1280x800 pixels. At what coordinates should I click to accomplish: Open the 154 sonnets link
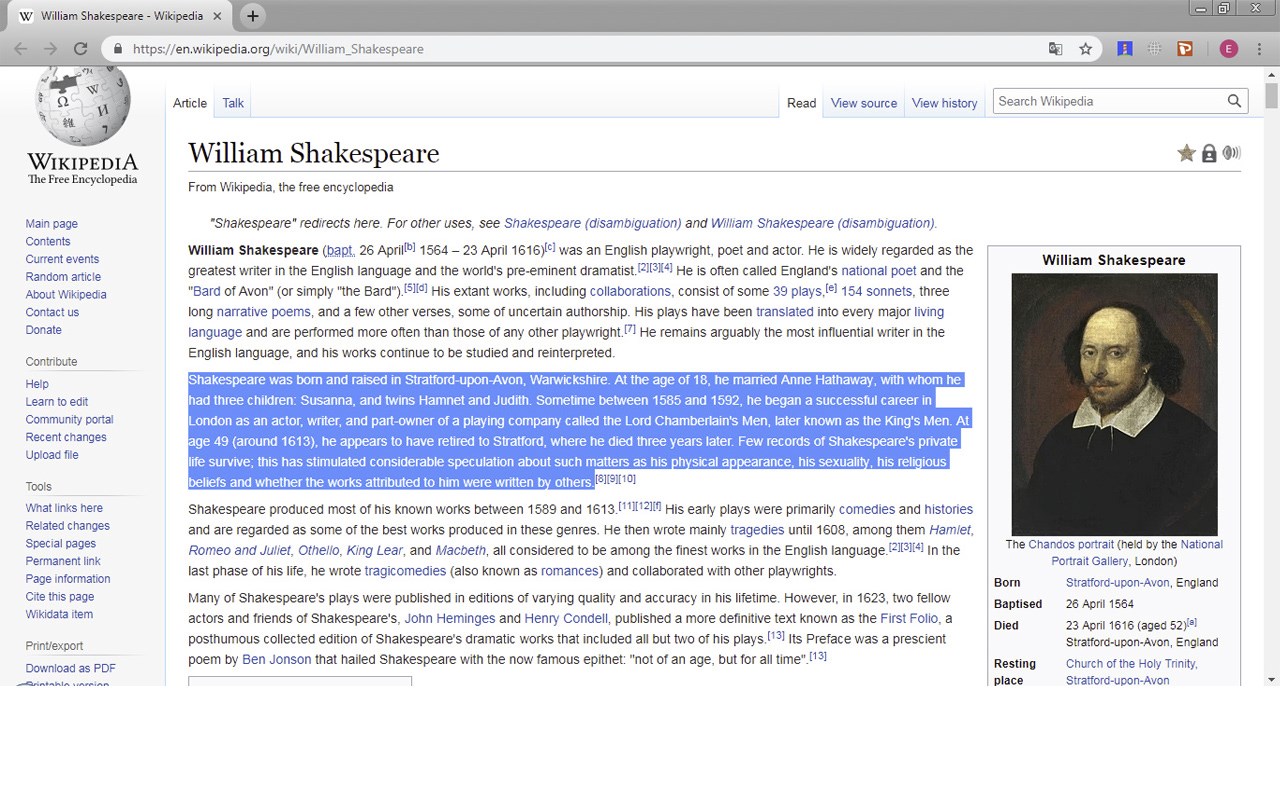(x=876, y=291)
